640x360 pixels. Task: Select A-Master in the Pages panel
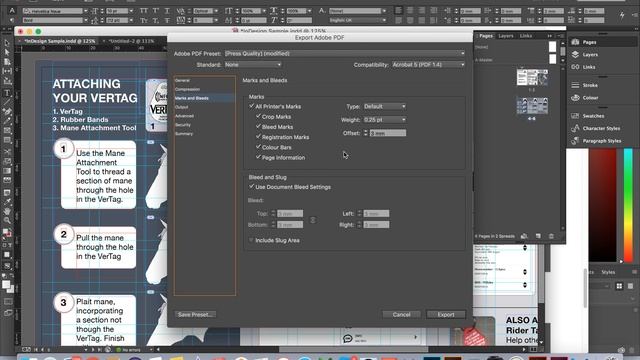pos(484,60)
